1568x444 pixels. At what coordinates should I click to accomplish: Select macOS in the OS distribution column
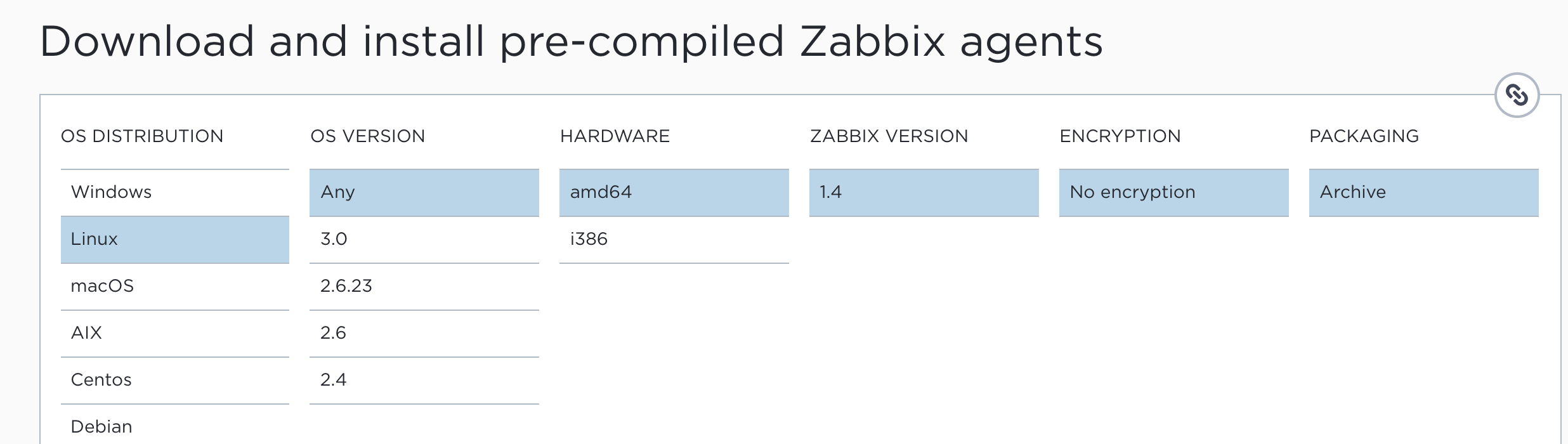tap(175, 286)
